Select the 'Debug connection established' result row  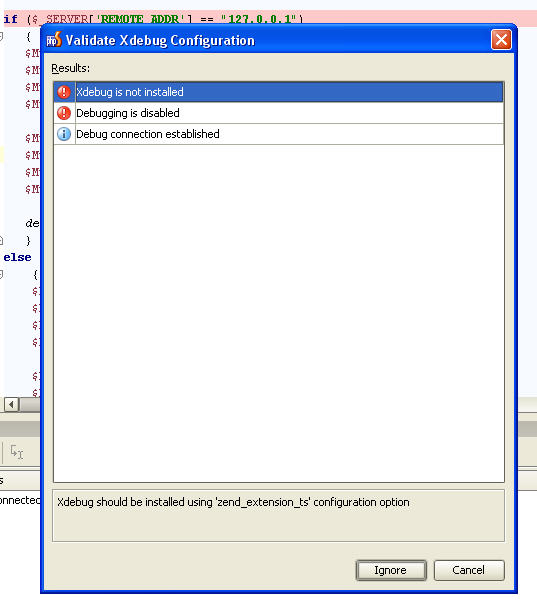click(x=279, y=134)
